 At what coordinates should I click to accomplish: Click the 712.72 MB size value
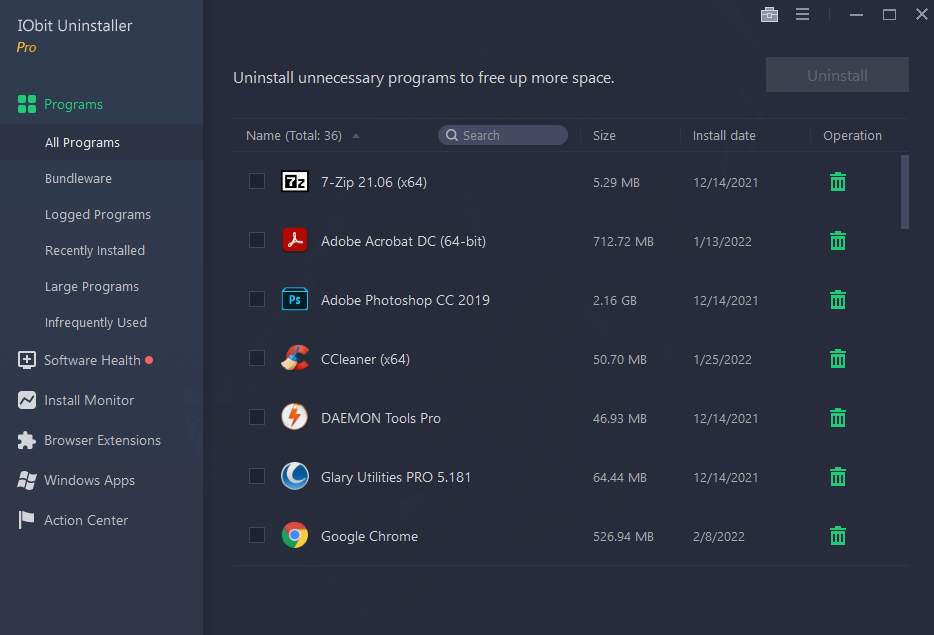tap(623, 241)
